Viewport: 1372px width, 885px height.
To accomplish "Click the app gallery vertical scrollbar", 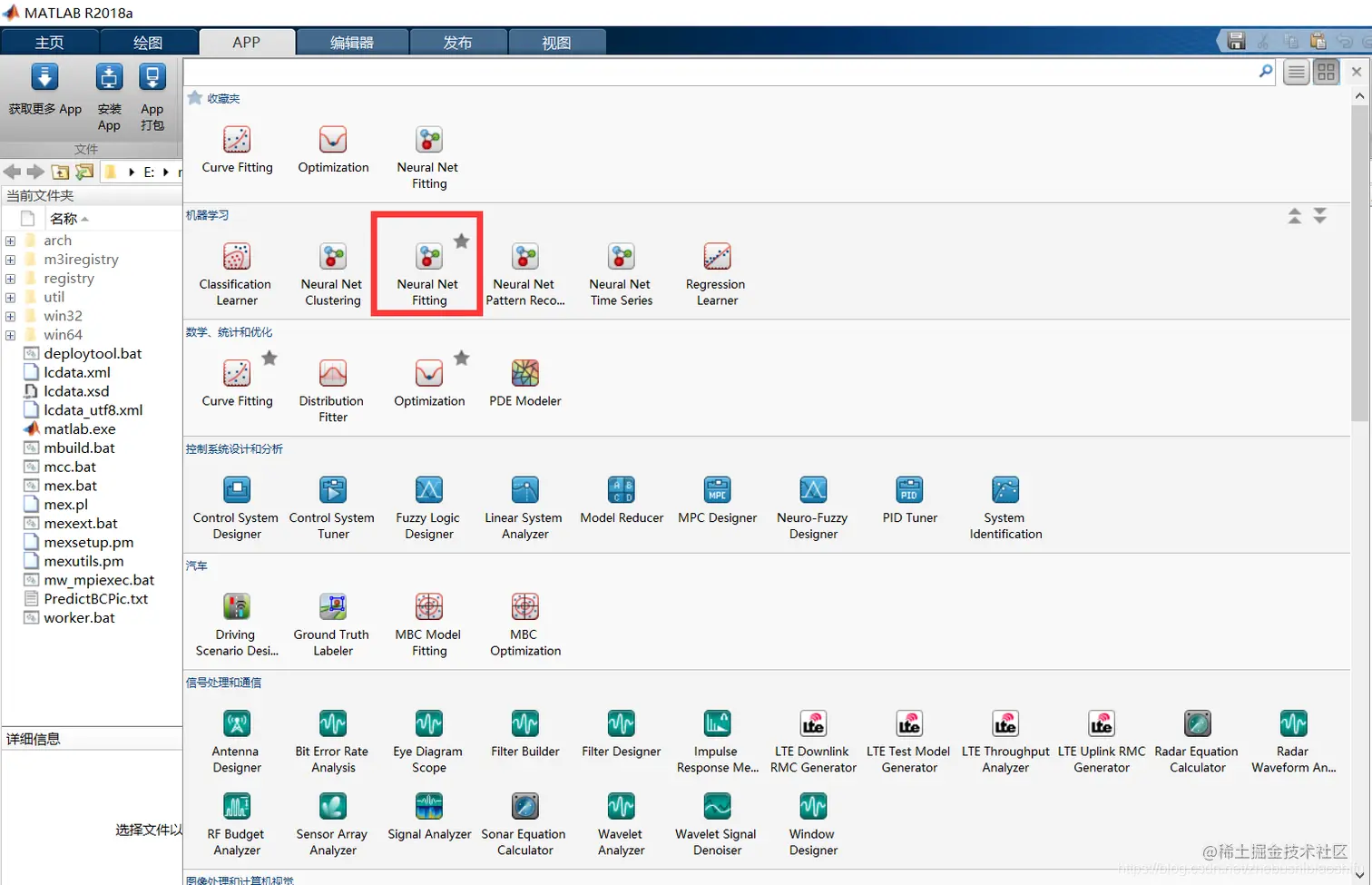I will (1359, 263).
